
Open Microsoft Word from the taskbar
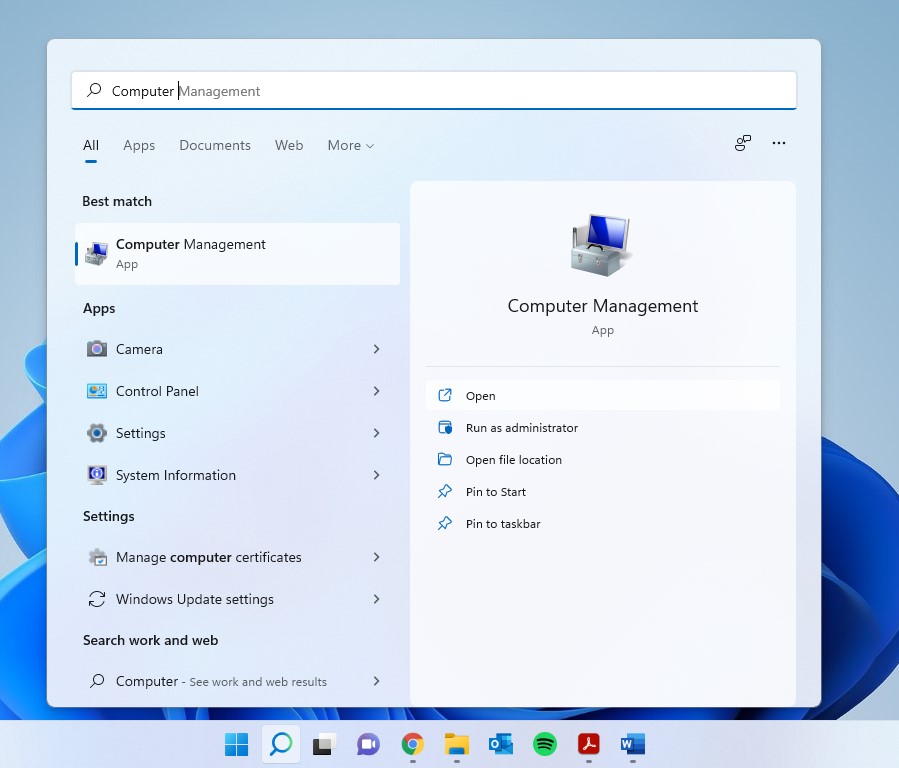[x=631, y=744]
